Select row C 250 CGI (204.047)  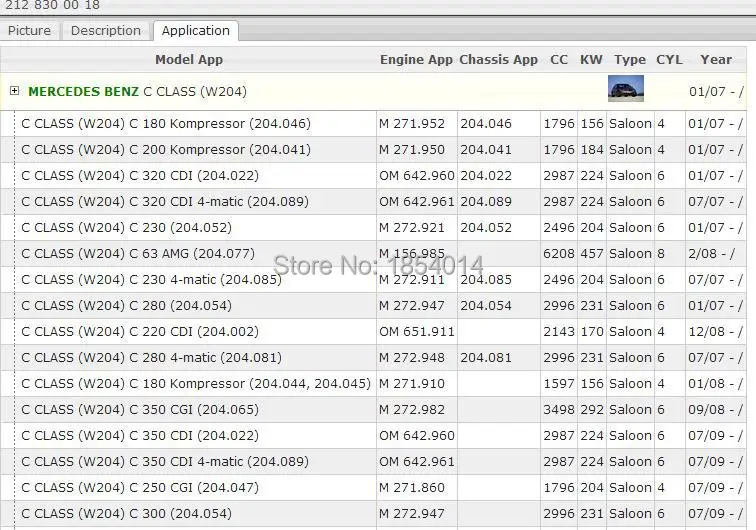click(x=374, y=489)
